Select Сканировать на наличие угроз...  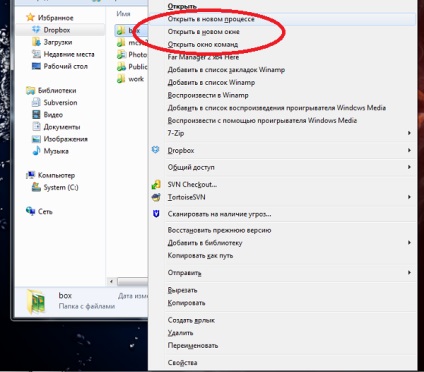283,214
